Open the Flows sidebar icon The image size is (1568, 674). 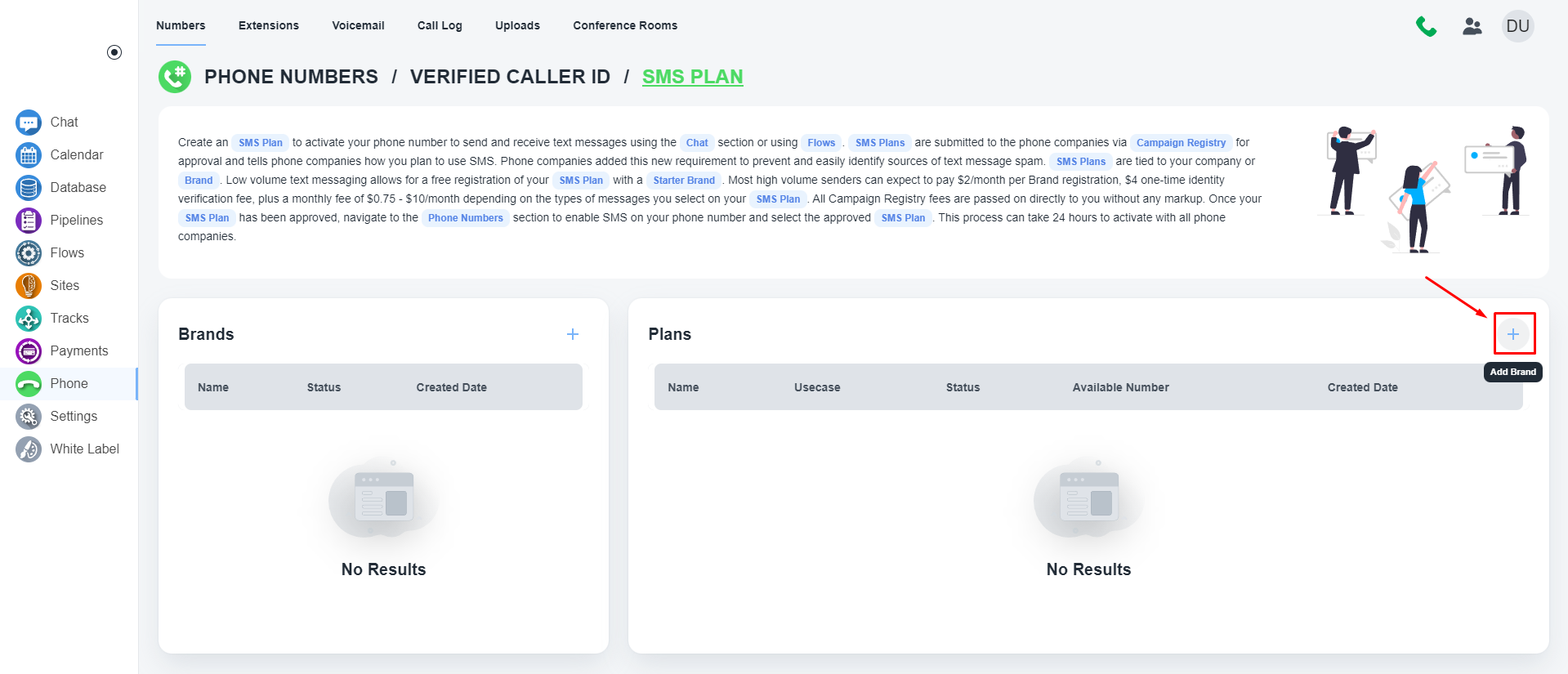click(29, 252)
